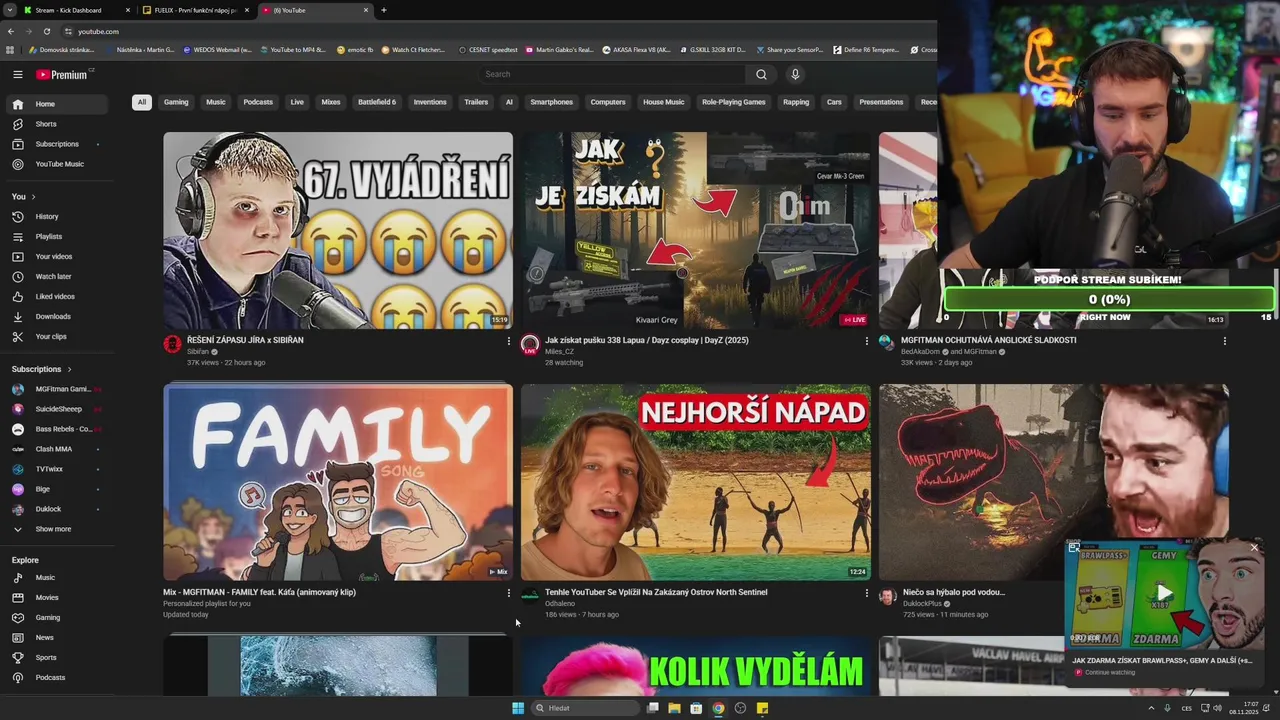Open the hamburger guide menu
The height and width of the screenshot is (720, 1280).
(17, 74)
